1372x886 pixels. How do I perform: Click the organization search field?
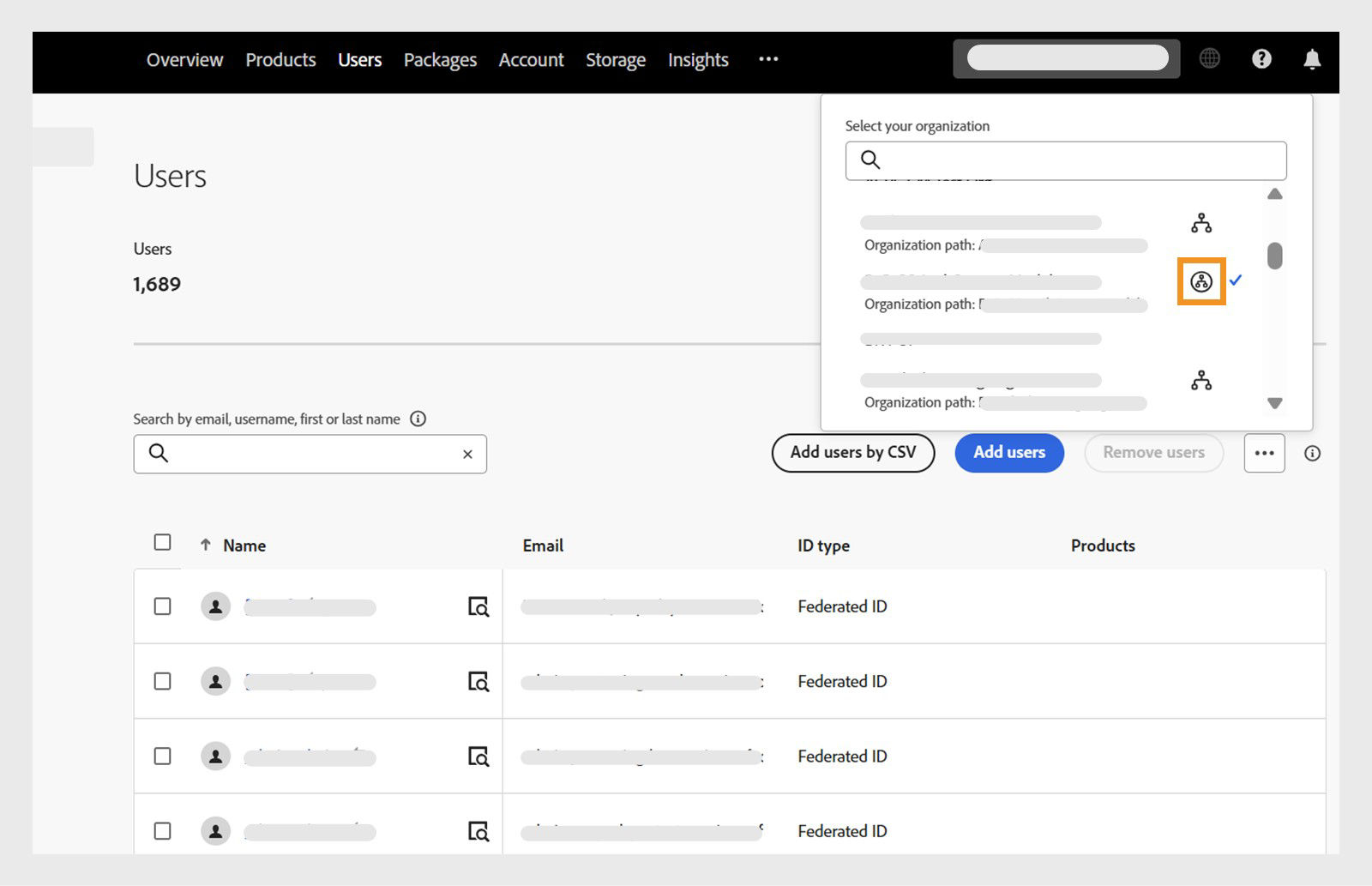pos(1066,160)
